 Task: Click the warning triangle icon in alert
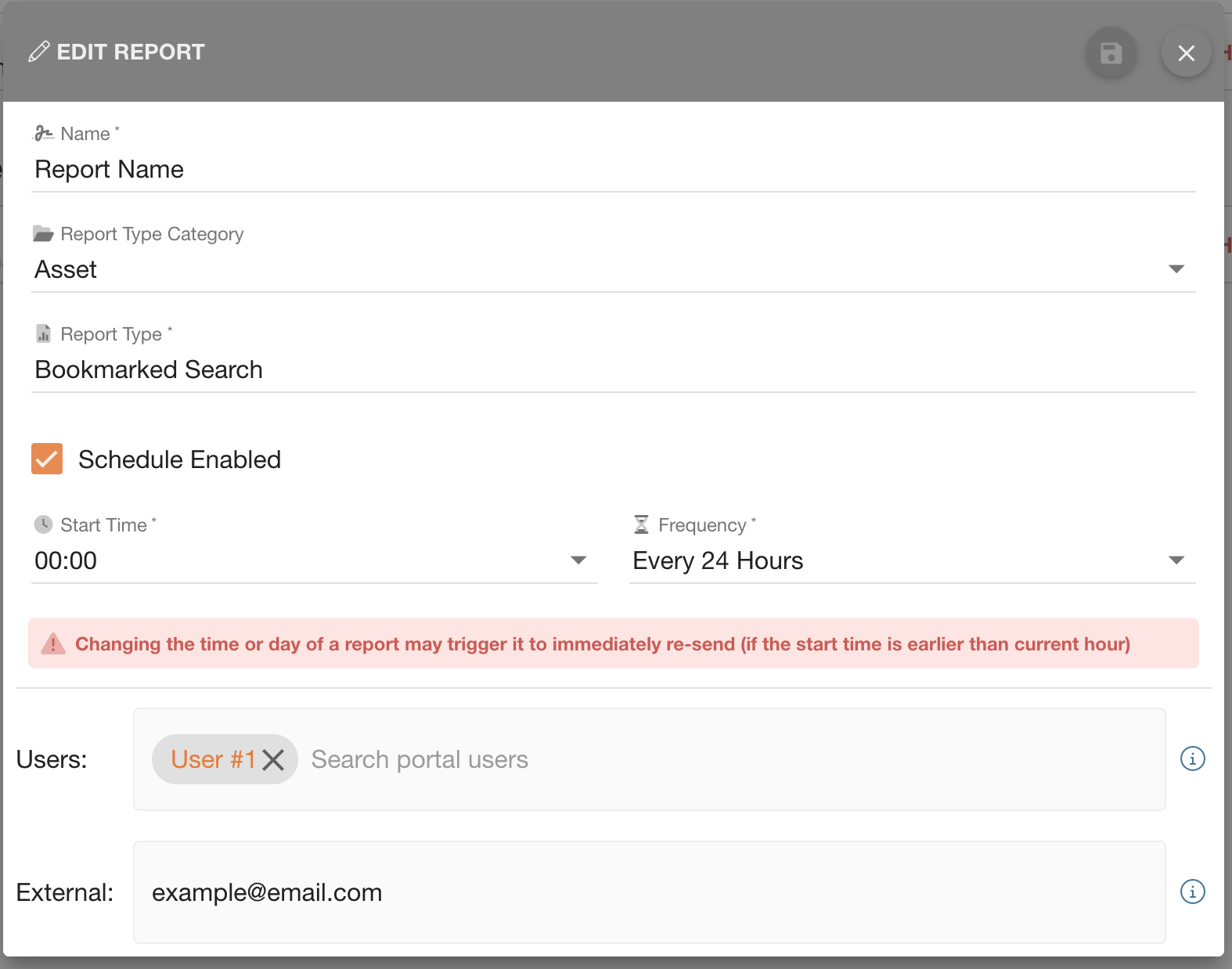click(x=52, y=644)
